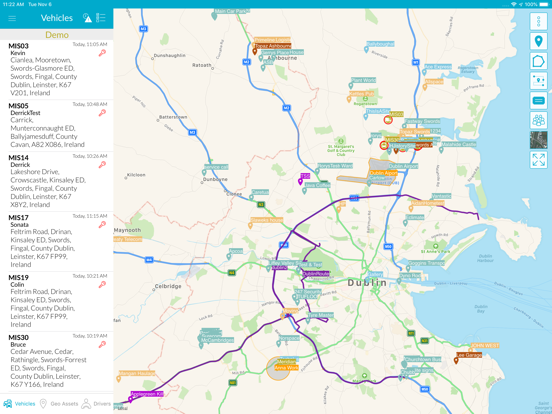This screenshot has height=414, width=552.
Task: Tap the Java Coffee map pin
Action: pos(305,191)
